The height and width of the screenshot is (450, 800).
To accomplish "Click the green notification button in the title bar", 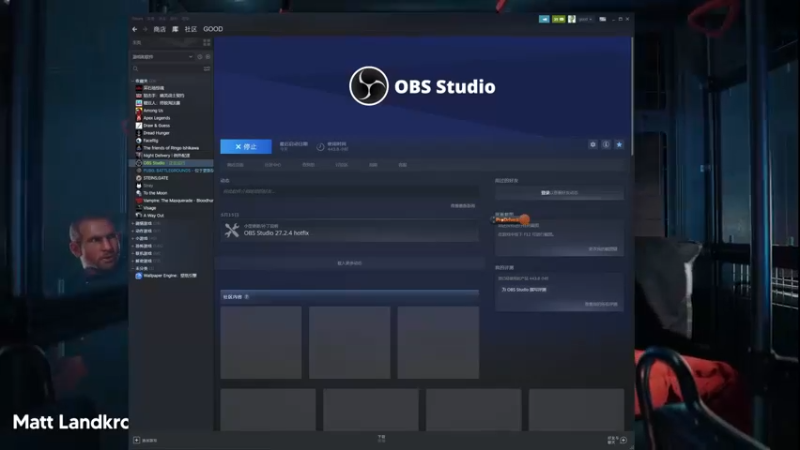I will 559,19.
